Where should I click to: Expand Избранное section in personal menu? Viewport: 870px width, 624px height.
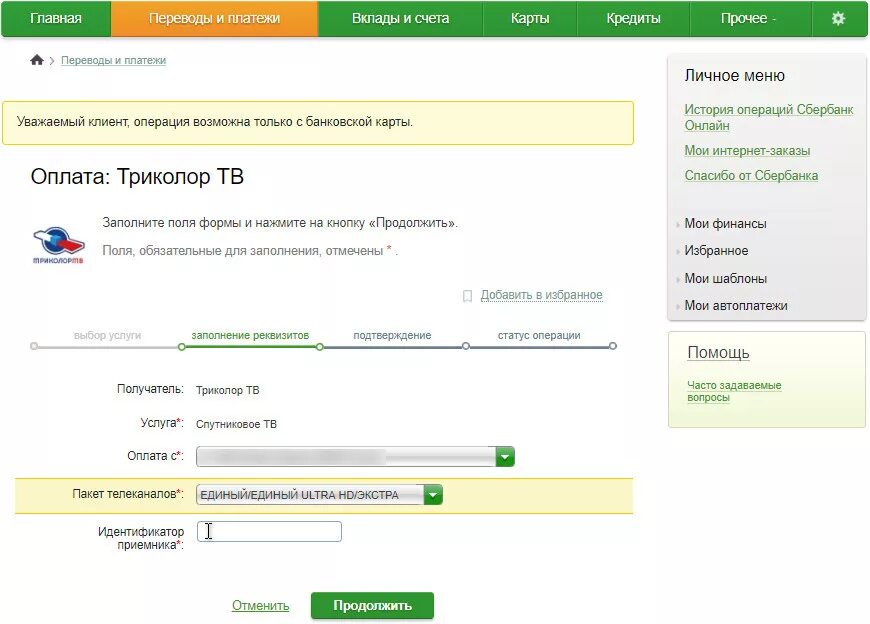tap(716, 251)
